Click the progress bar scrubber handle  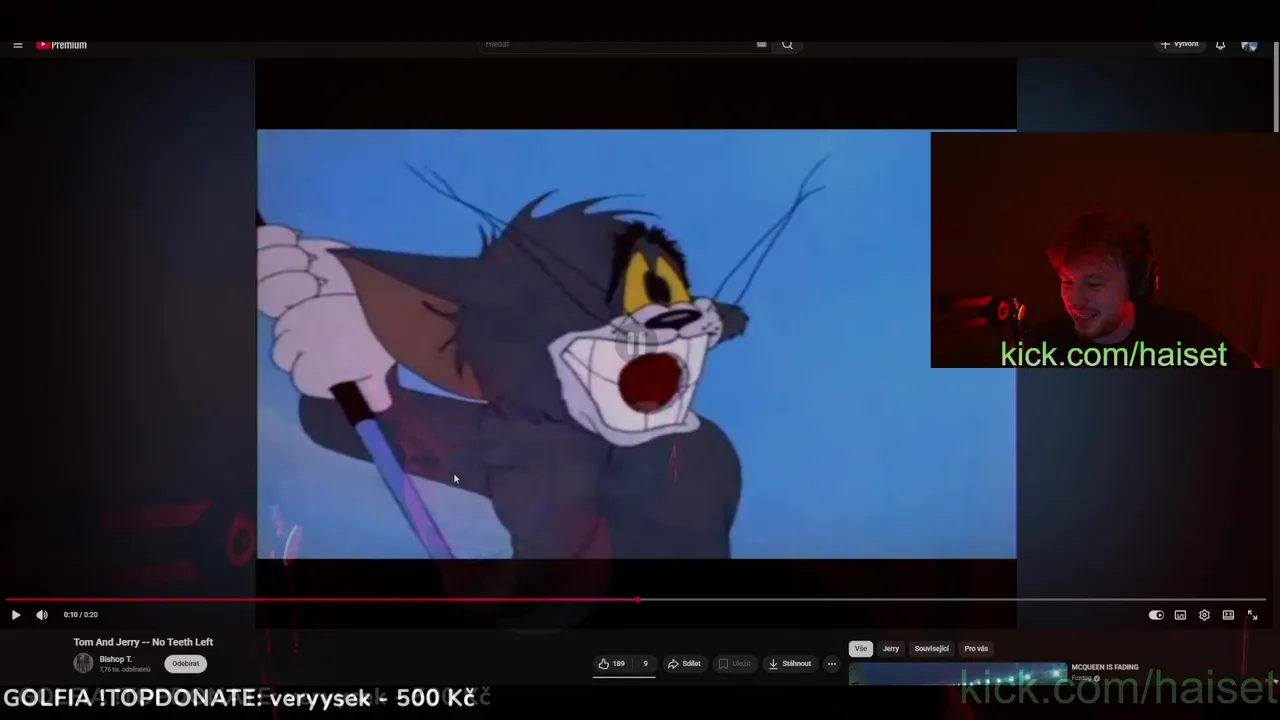click(x=637, y=600)
